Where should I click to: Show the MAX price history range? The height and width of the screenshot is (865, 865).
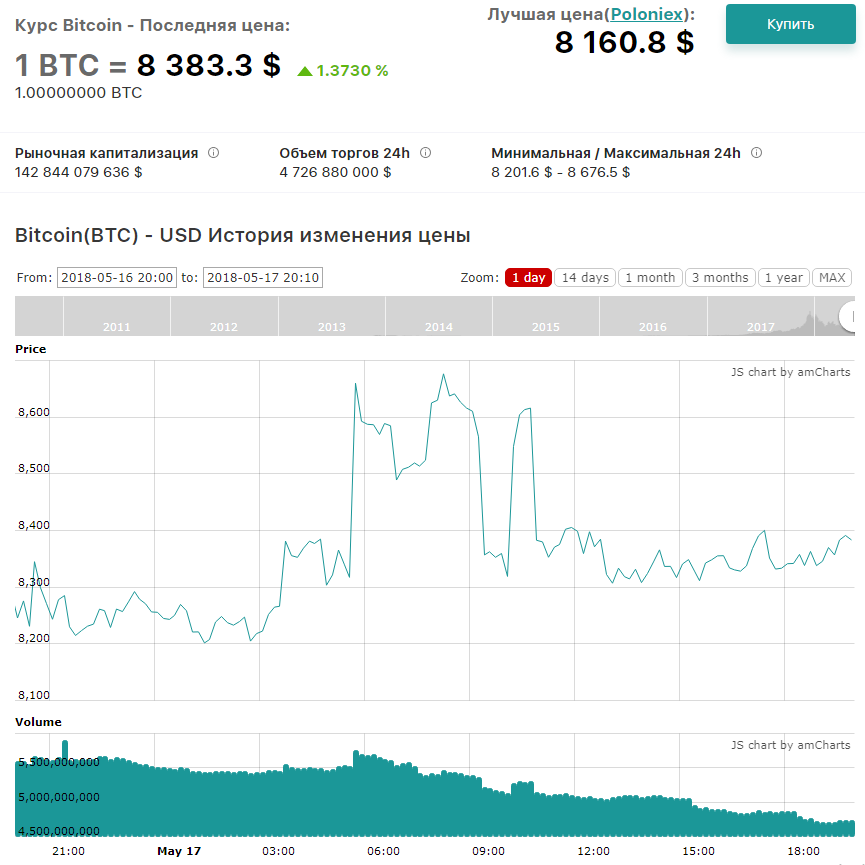tap(832, 277)
